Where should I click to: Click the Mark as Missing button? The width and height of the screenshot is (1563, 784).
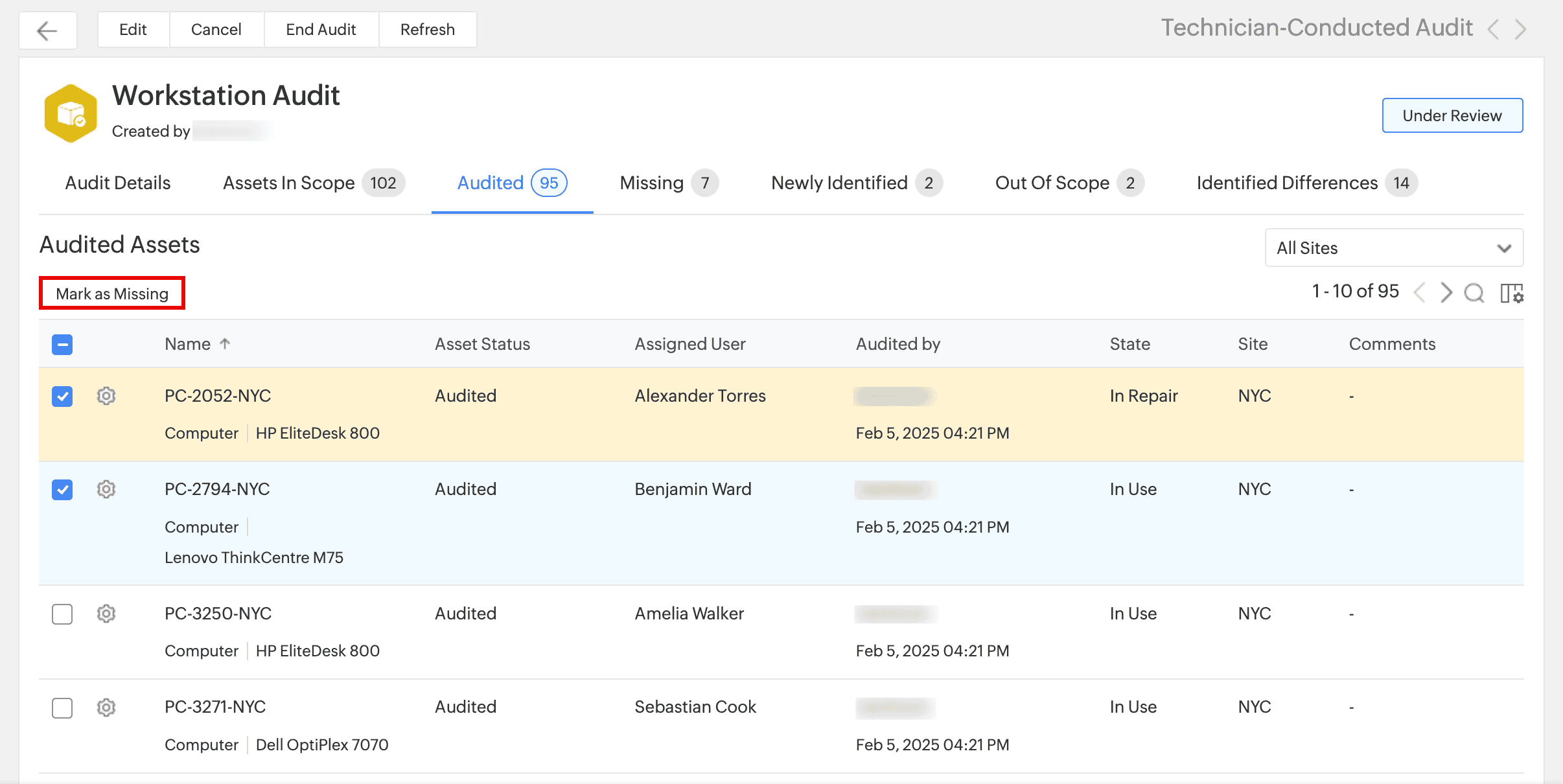tap(112, 294)
